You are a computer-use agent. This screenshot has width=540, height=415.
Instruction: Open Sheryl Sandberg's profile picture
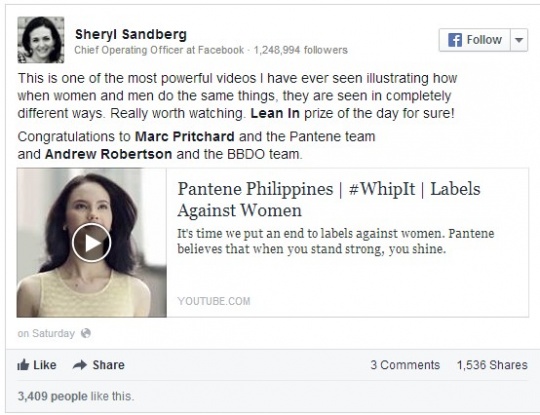(41, 40)
